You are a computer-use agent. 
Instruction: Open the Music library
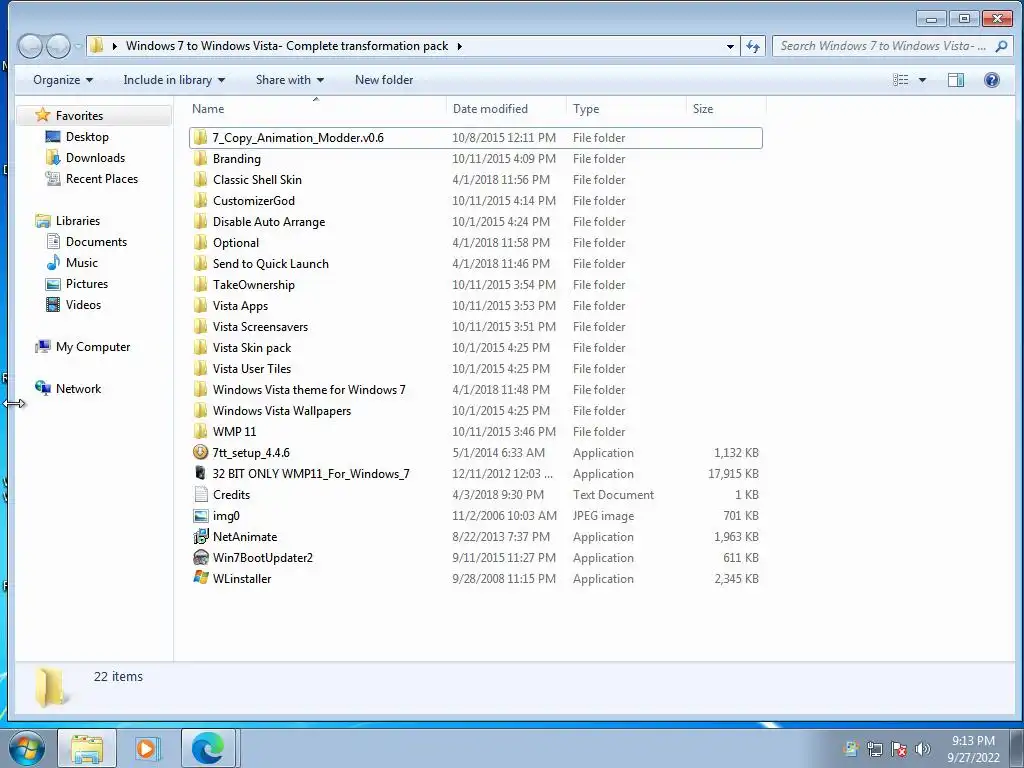coord(82,263)
